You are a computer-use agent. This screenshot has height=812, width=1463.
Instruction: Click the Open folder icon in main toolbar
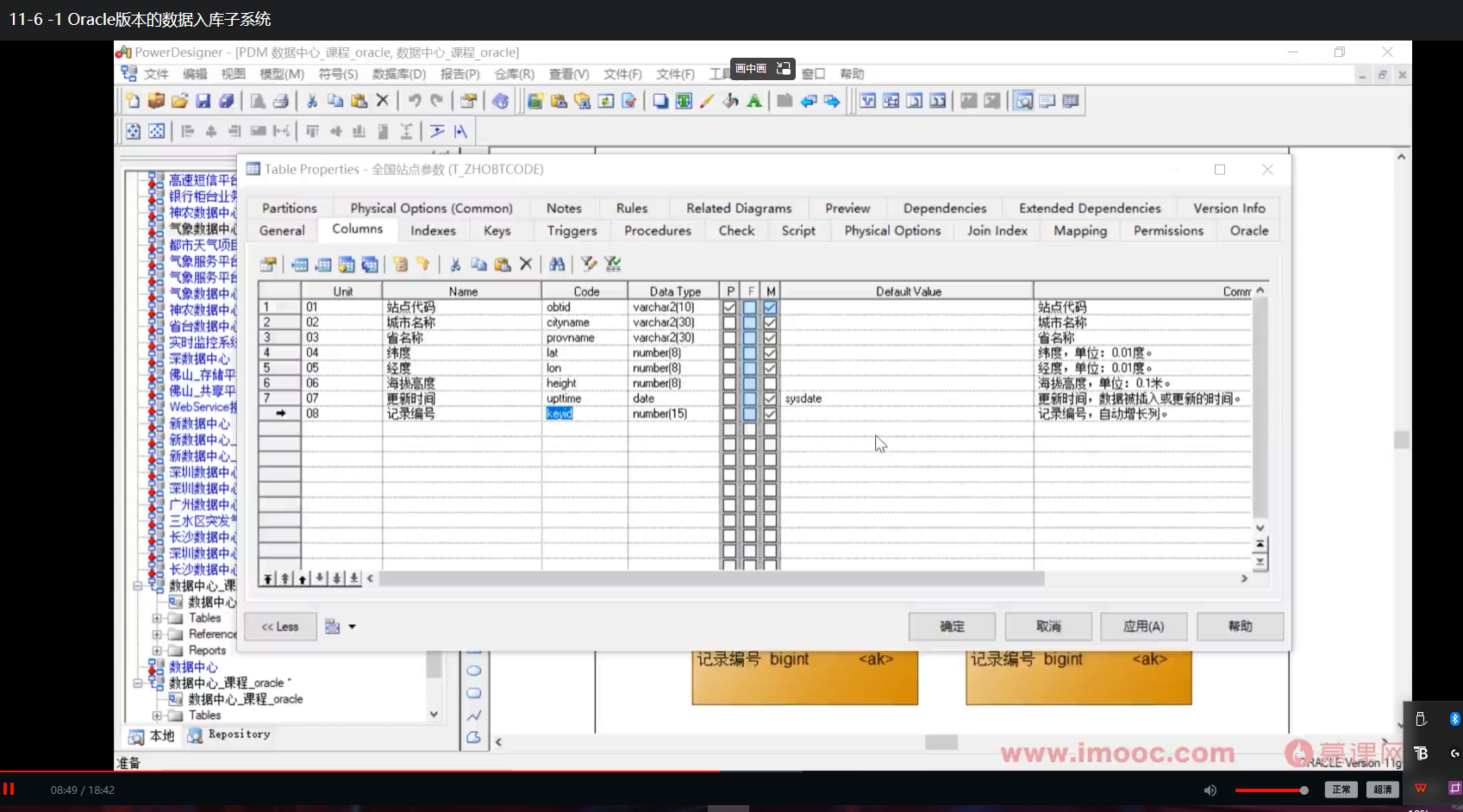(x=179, y=101)
